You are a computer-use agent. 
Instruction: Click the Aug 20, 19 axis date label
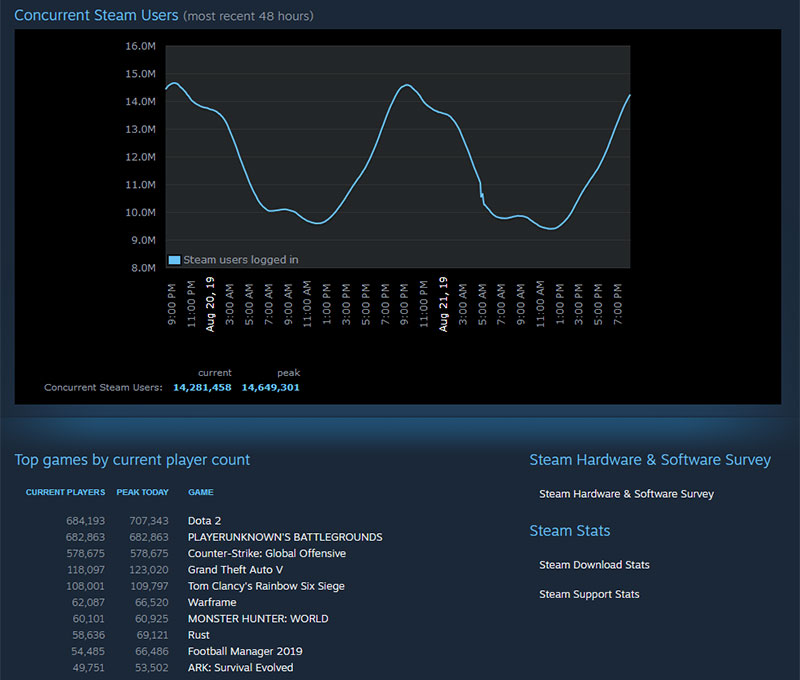[210, 305]
